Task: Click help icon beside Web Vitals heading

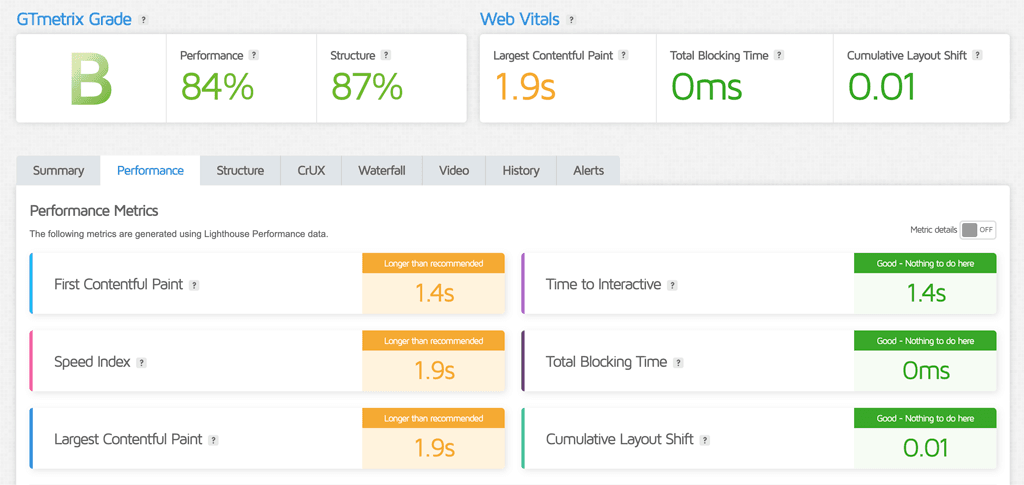Action: tap(571, 20)
